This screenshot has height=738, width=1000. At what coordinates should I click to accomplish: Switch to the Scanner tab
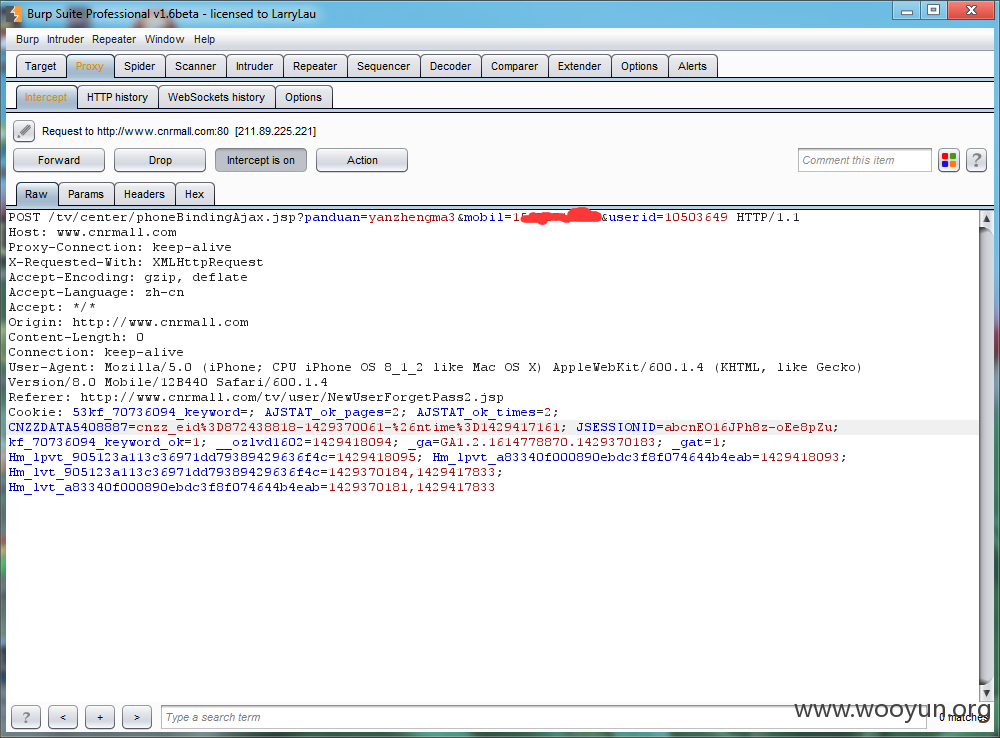195,66
